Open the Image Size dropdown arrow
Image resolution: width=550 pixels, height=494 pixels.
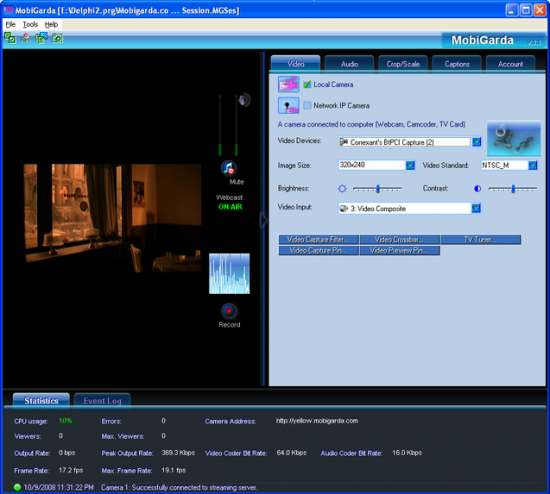tap(410, 165)
